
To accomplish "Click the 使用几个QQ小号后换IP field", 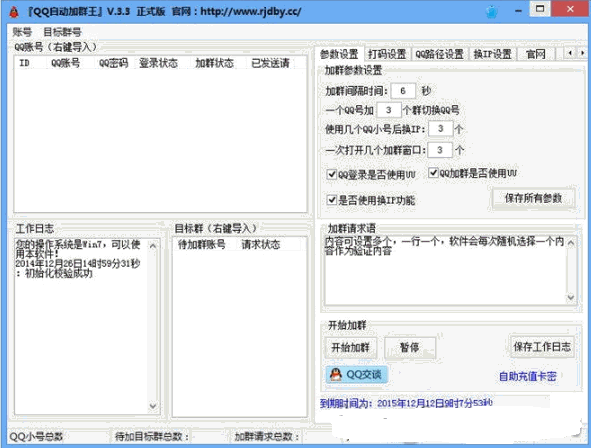I will coord(441,129).
